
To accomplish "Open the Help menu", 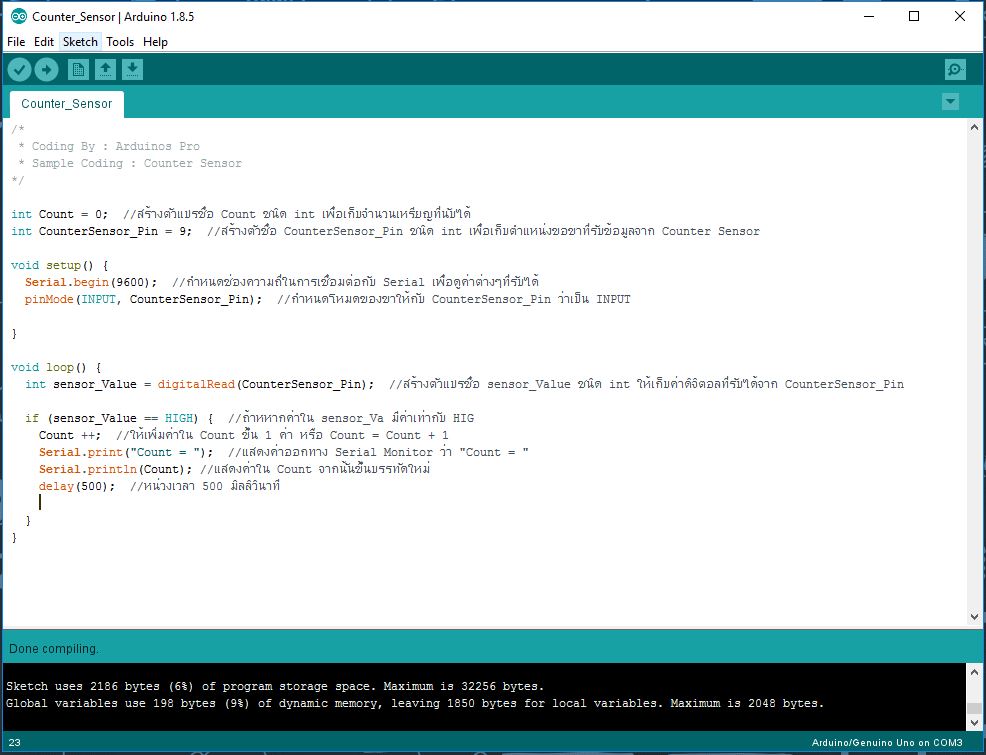I will click(x=155, y=42).
